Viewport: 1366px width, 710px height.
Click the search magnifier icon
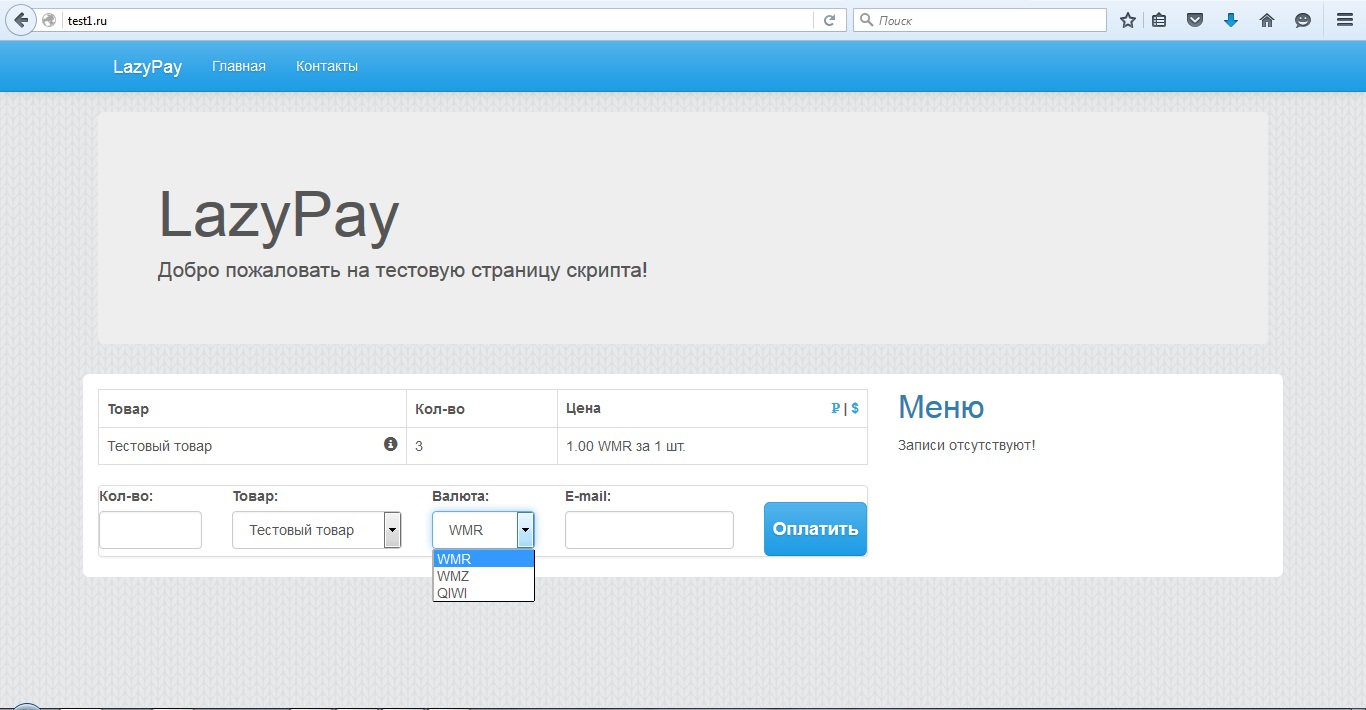click(867, 20)
